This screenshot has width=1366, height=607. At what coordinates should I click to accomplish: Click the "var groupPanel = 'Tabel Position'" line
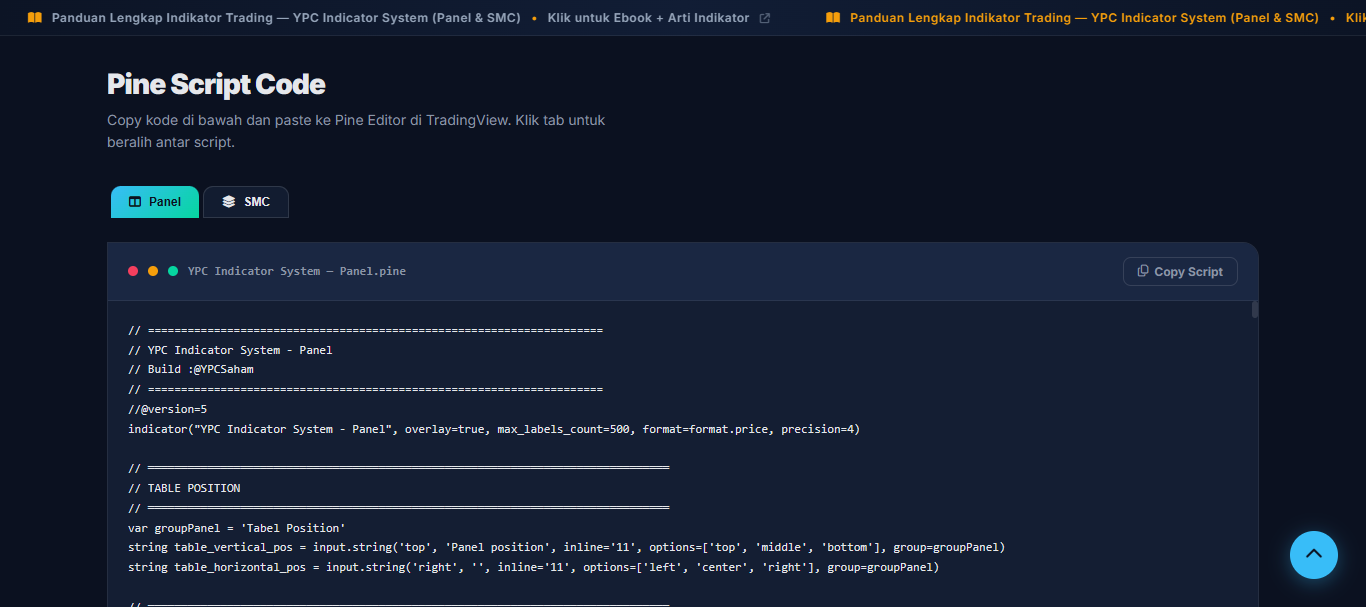[x=236, y=528]
